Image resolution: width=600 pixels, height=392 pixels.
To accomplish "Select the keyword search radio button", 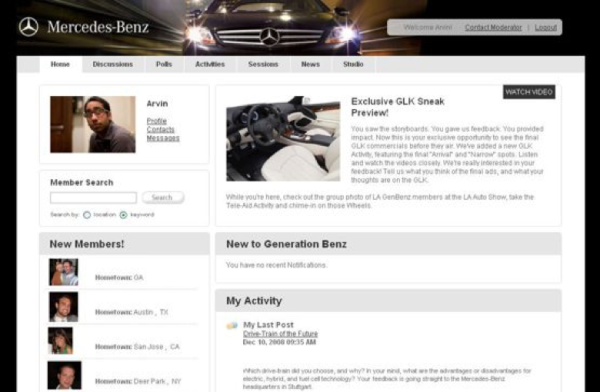I will pos(123,215).
